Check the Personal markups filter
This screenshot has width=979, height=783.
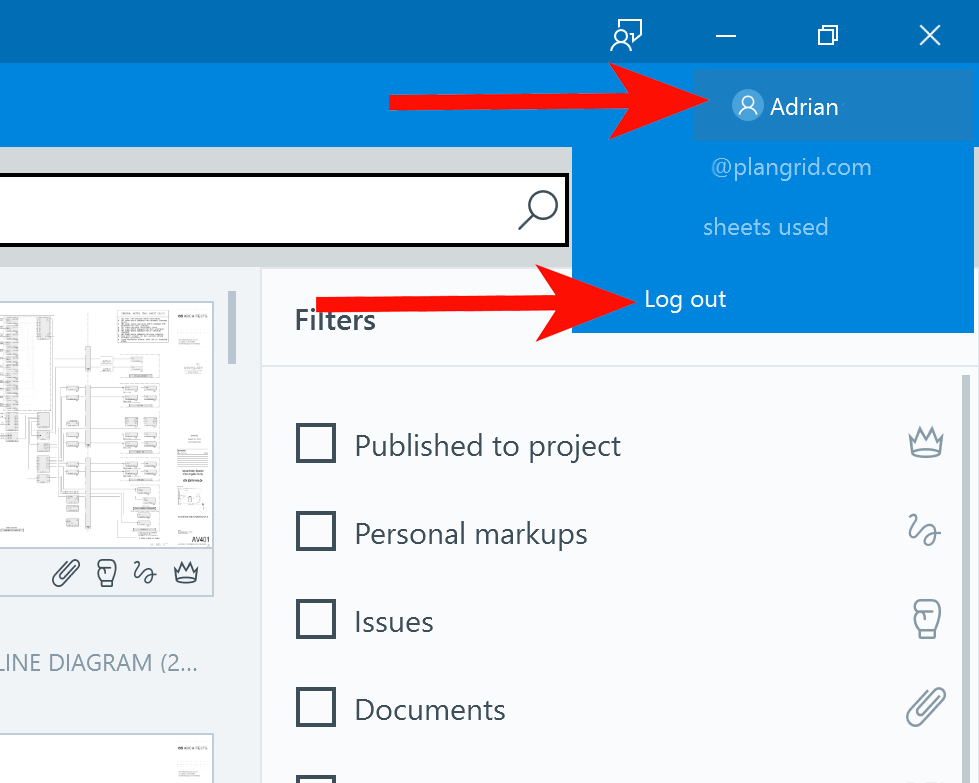click(x=316, y=531)
